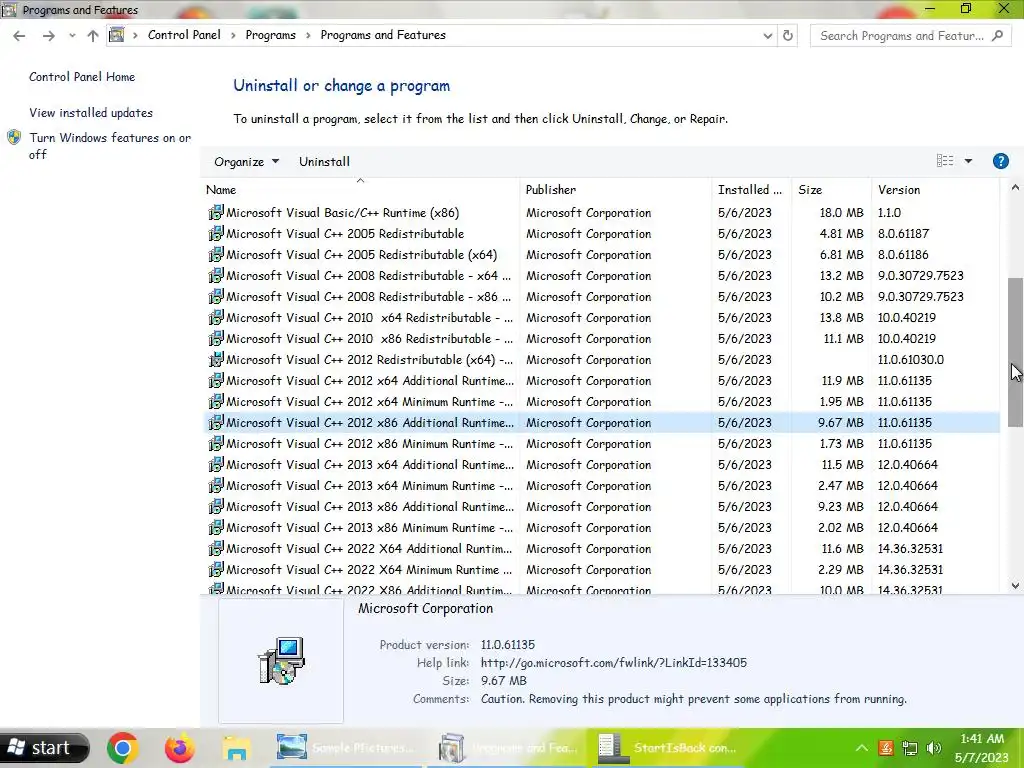Sort by the Publisher column header
Screen dimensions: 1024x768
click(x=616, y=190)
